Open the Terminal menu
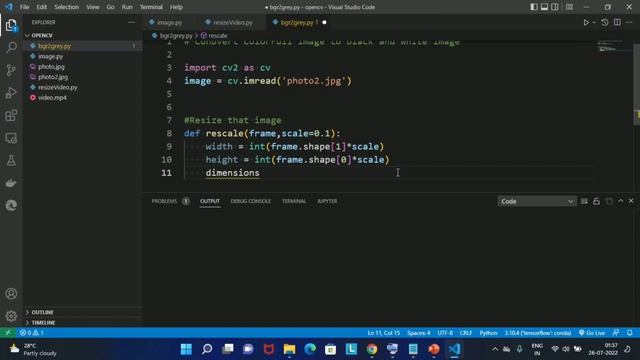This screenshot has height=360, width=640. 151,7
